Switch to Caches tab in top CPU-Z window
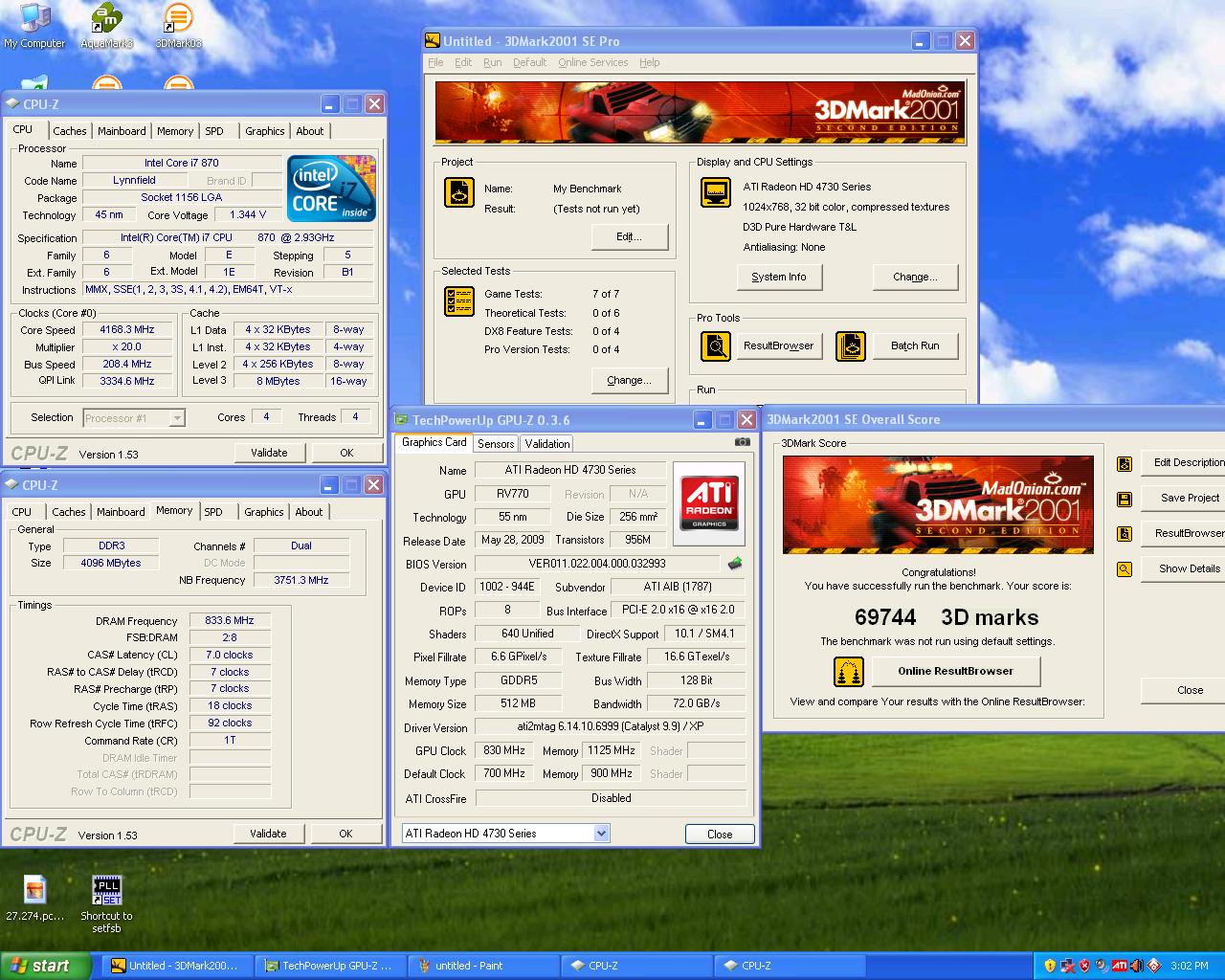Image resolution: width=1225 pixels, height=980 pixels. click(x=70, y=131)
